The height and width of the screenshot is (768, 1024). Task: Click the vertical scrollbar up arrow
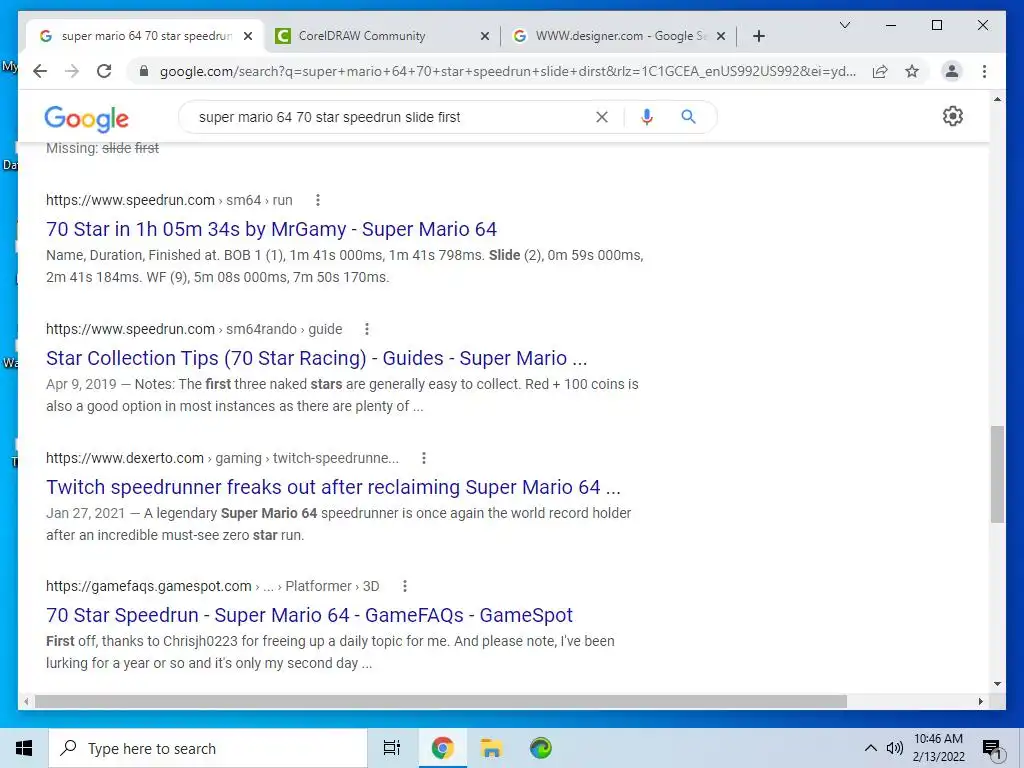tap(997, 99)
